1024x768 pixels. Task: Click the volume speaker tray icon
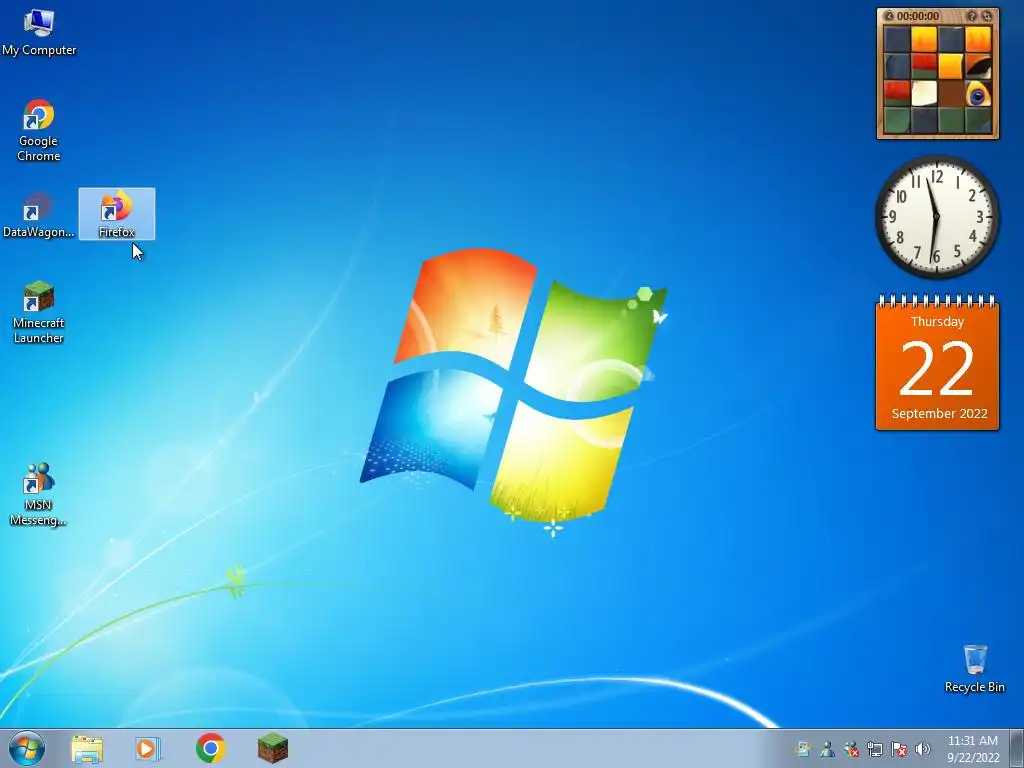point(922,749)
